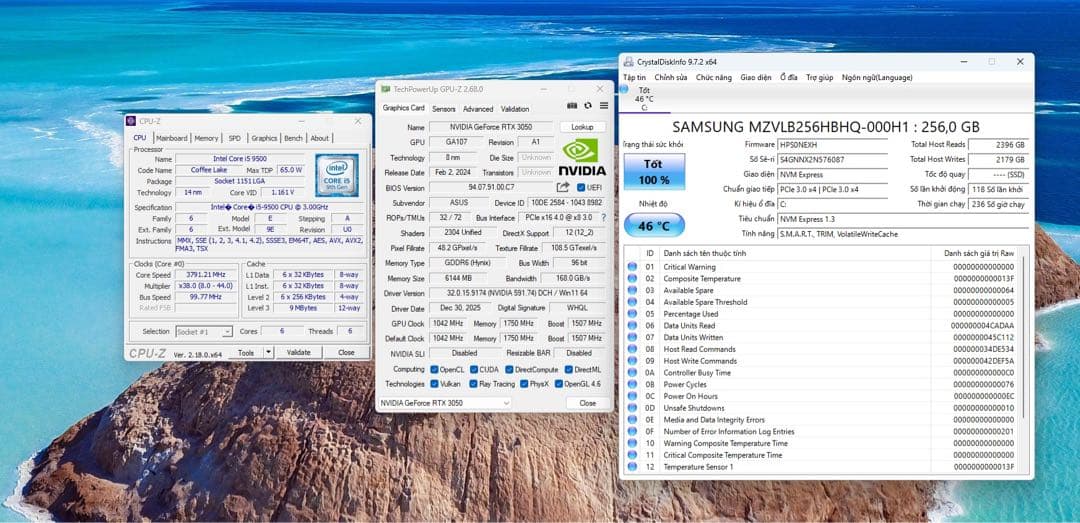1080x523 pixels.
Task: Click the GPU-Z screenshot camera icon
Action: [x=572, y=105]
